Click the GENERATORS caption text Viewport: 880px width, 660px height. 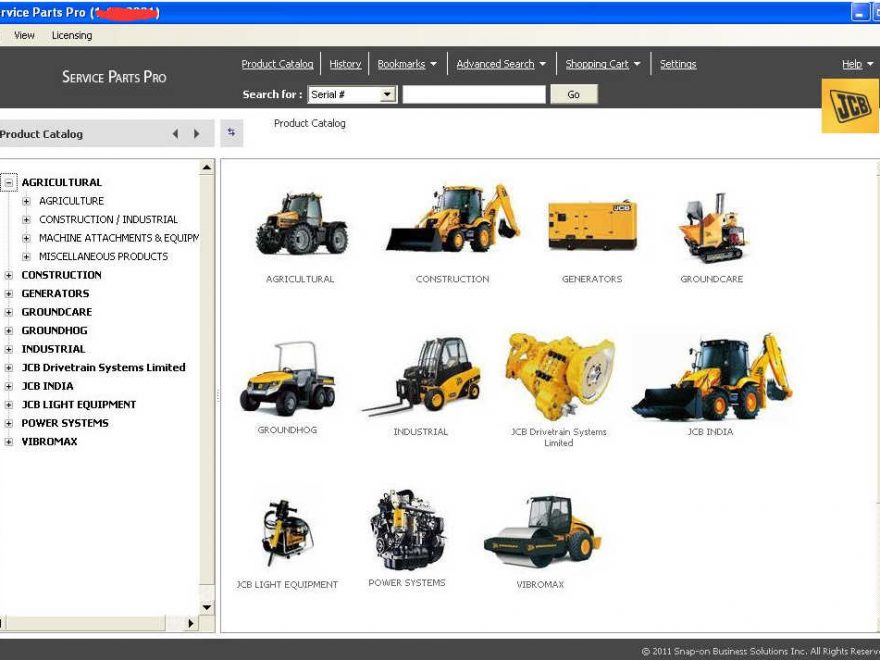(592, 279)
